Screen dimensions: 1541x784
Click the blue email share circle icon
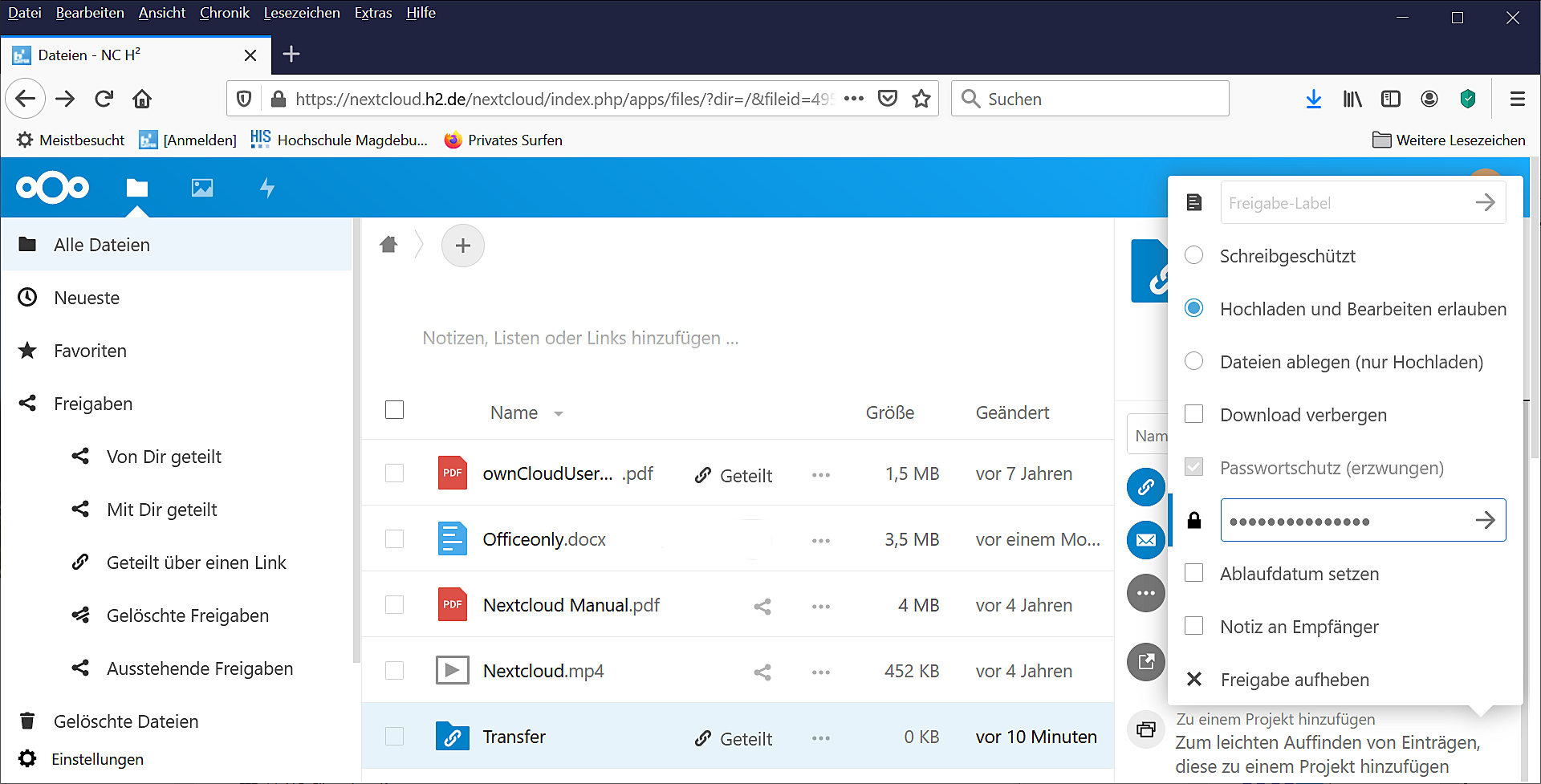pyautogui.click(x=1145, y=540)
